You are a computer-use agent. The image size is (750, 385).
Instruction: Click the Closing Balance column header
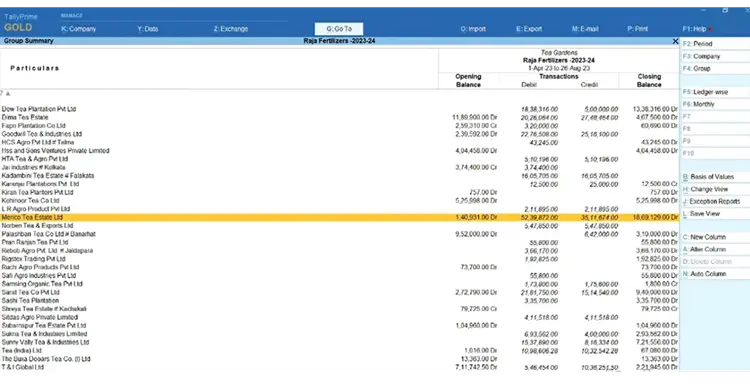649,80
